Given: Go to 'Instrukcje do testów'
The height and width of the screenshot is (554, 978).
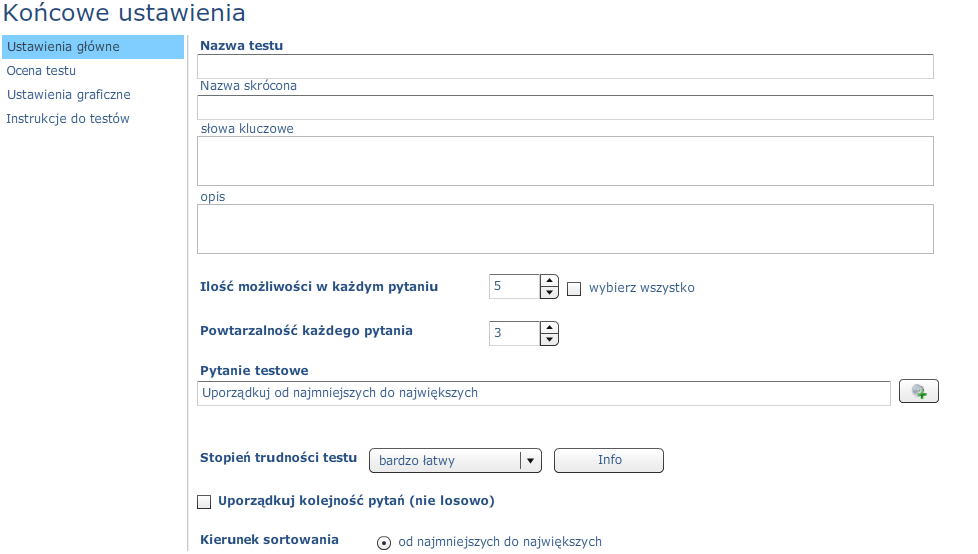Looking at the screenshot, I should [x=68, y=119].
